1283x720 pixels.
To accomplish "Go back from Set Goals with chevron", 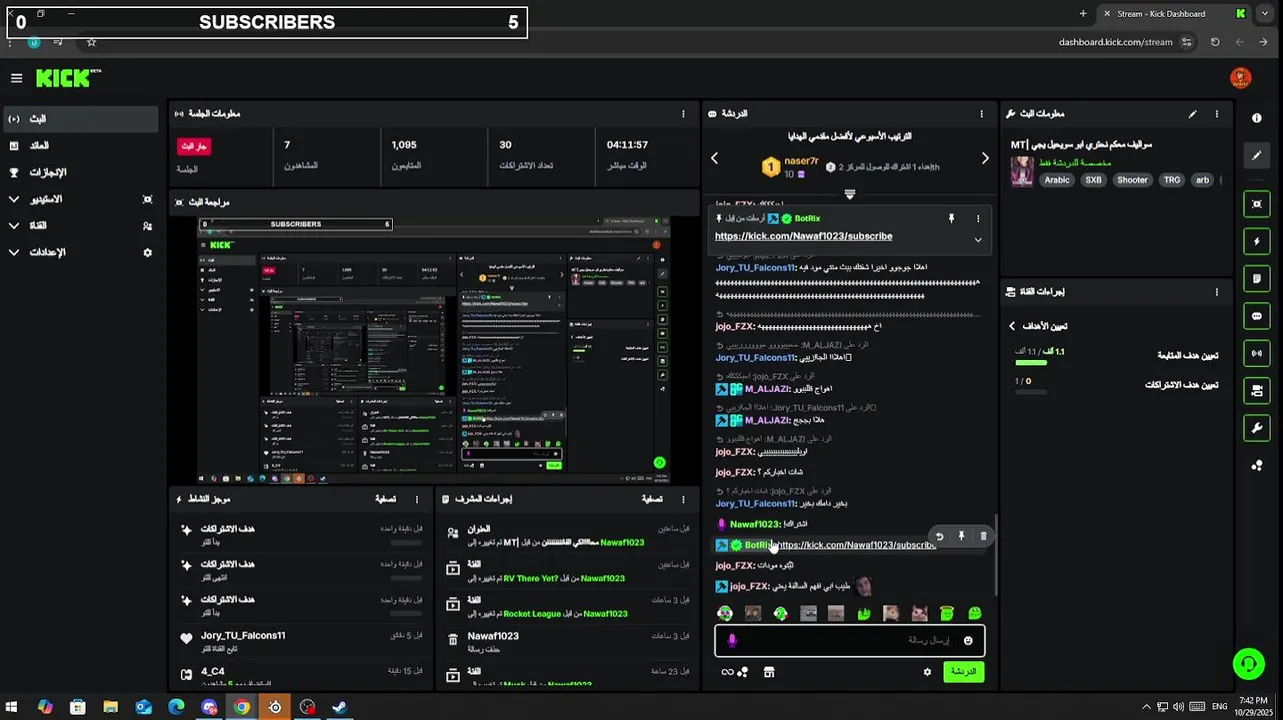I will click(x=1012, y=326).
